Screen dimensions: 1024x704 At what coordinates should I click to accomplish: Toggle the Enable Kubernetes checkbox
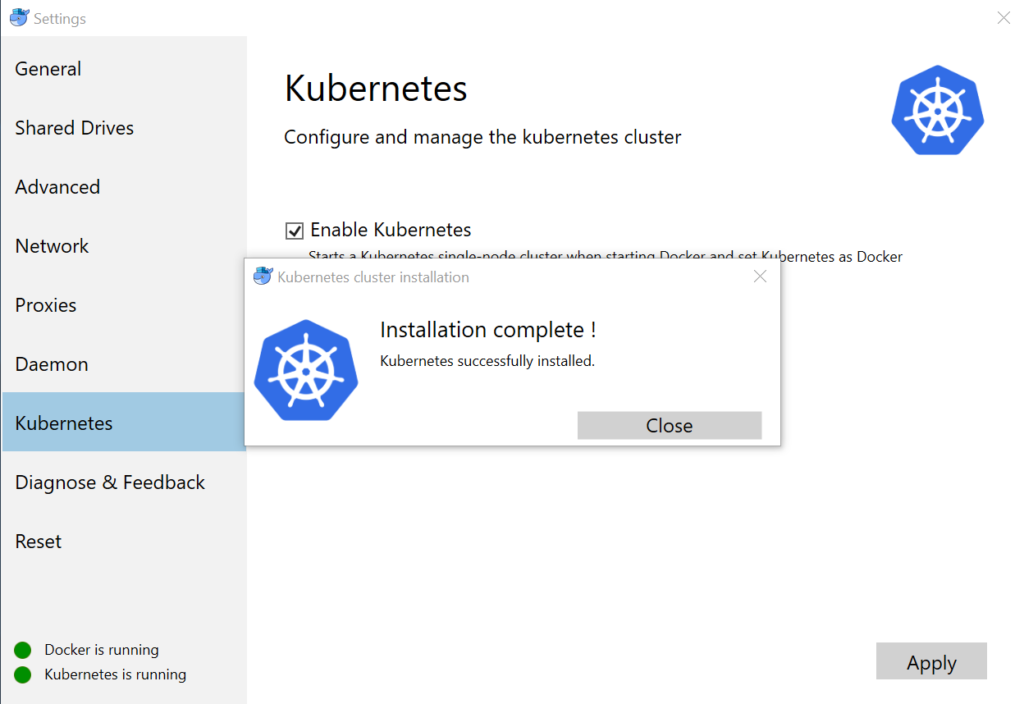(295, 231)
